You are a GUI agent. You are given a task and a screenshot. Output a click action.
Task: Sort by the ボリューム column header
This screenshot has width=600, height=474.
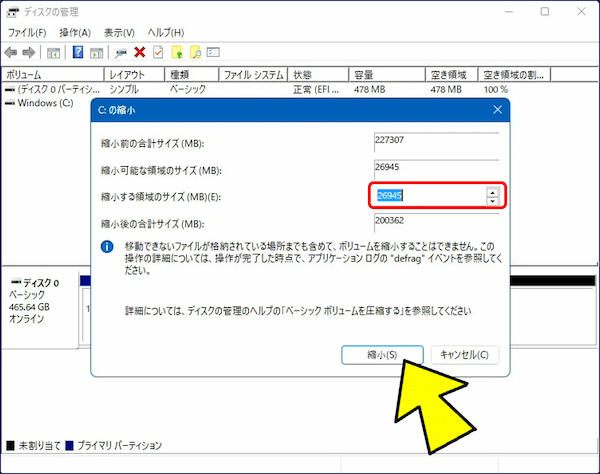click(x=53, y=75)
